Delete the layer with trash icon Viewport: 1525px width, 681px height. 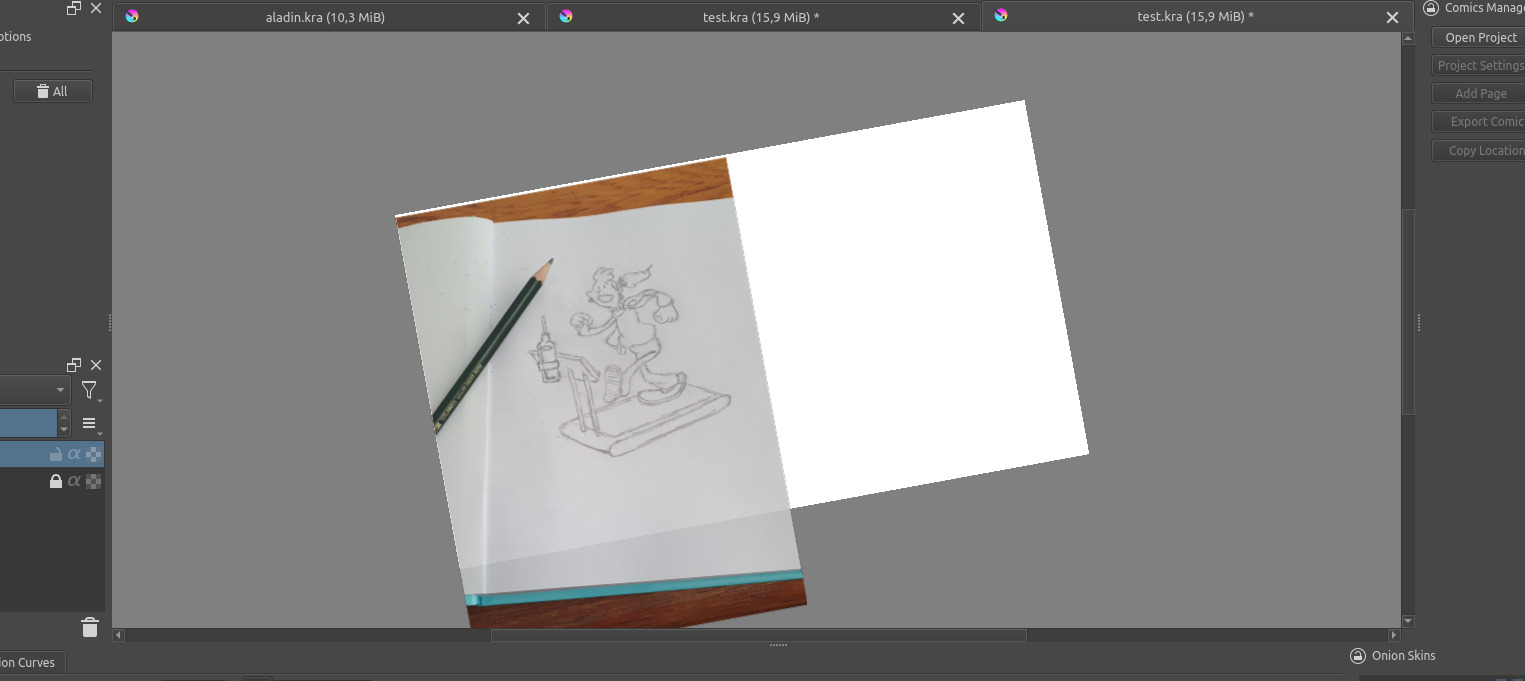(90, 627)
